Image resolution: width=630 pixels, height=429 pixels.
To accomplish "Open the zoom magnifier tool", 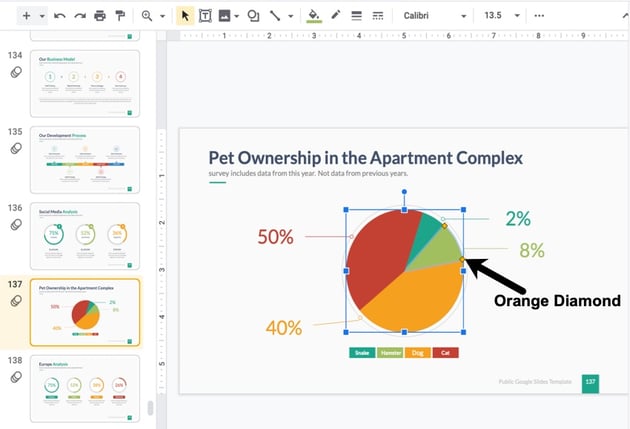I will 147,16.
